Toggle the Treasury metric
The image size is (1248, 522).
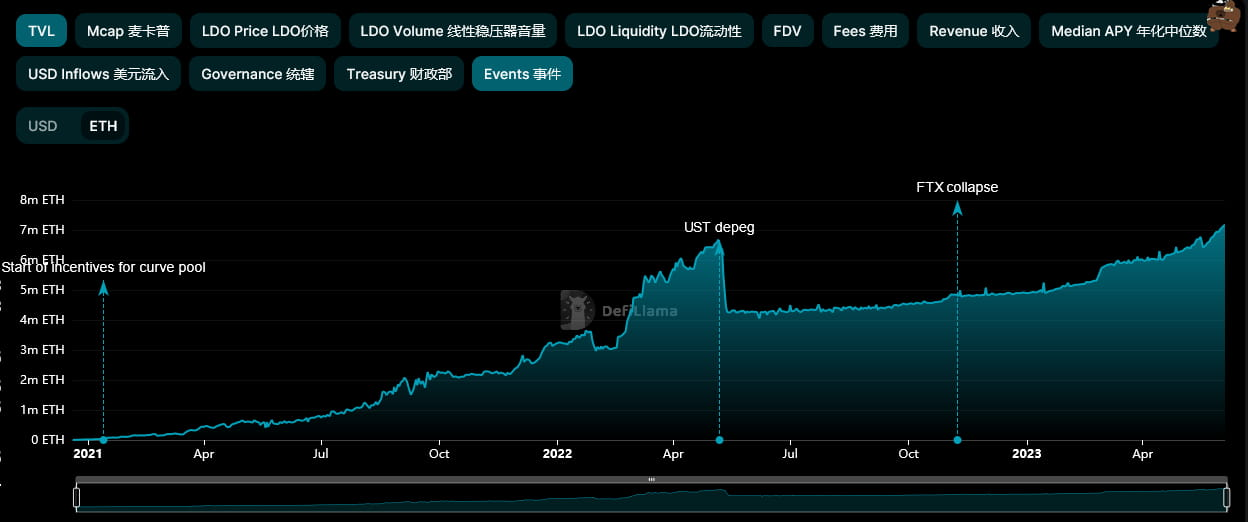(x=399, y=74)
